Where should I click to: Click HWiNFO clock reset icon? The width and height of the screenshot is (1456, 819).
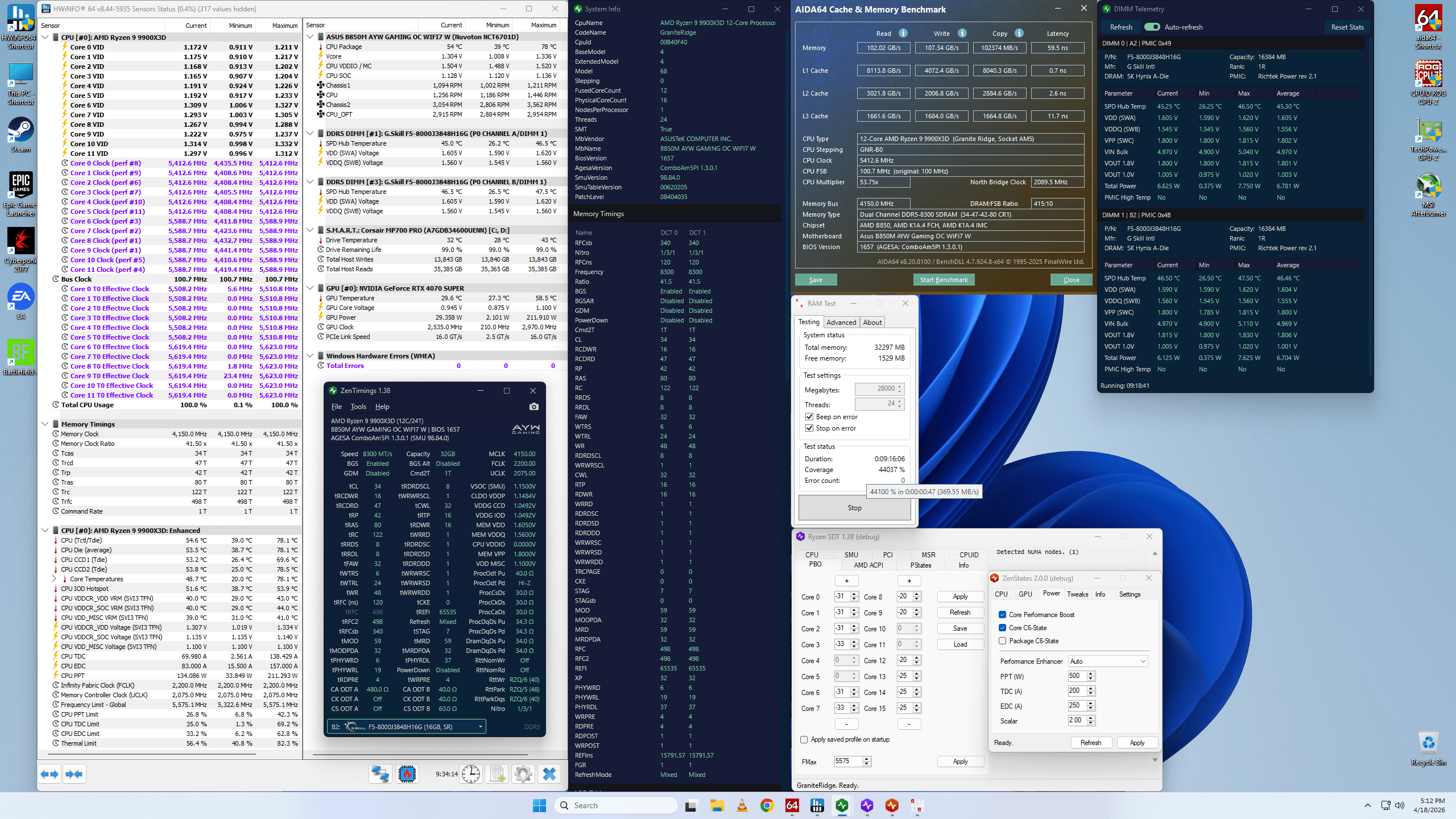point(471,774)
